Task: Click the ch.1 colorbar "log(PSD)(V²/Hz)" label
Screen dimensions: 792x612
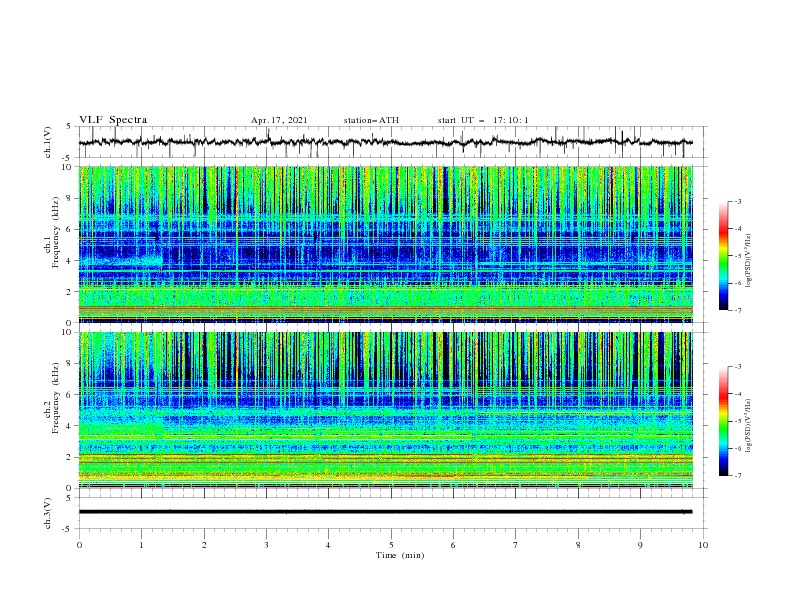Action: [x=749, y=261]
